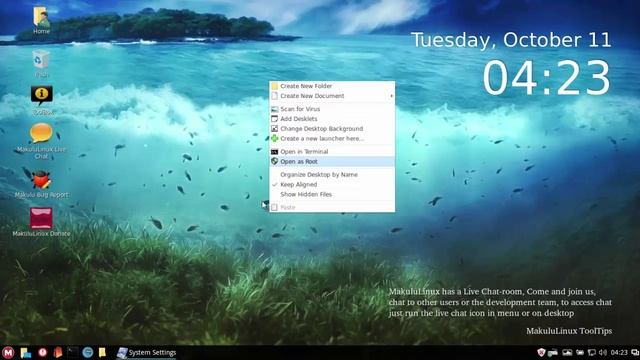Open the network connection tray icon
Screen dimensions: 640x360
[591, 352]
